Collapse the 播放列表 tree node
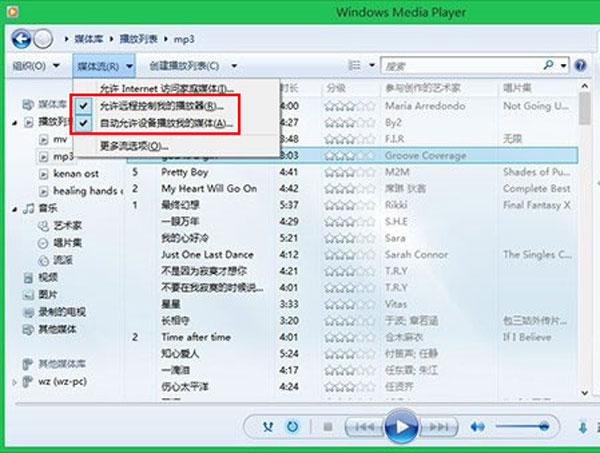Viewport: 600px width, 453px height. click(15, 123)
